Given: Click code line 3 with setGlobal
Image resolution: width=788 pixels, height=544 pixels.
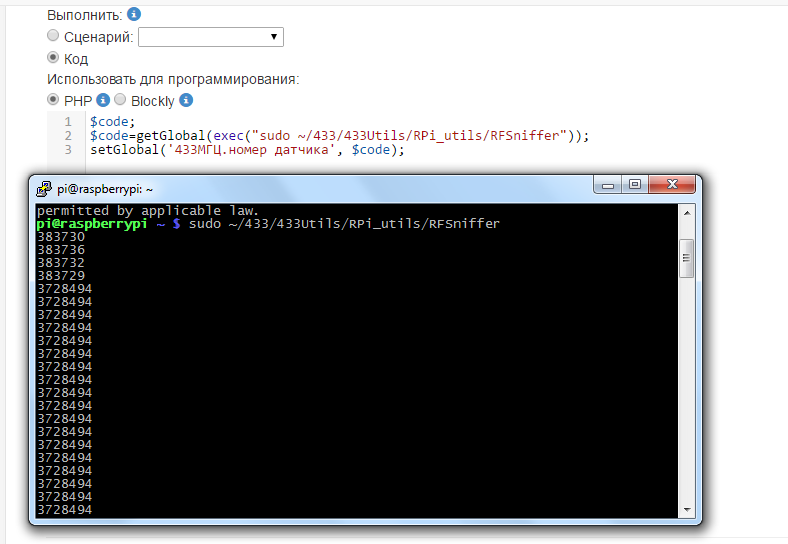Looking at the screenshot, I should pos(247,150).
